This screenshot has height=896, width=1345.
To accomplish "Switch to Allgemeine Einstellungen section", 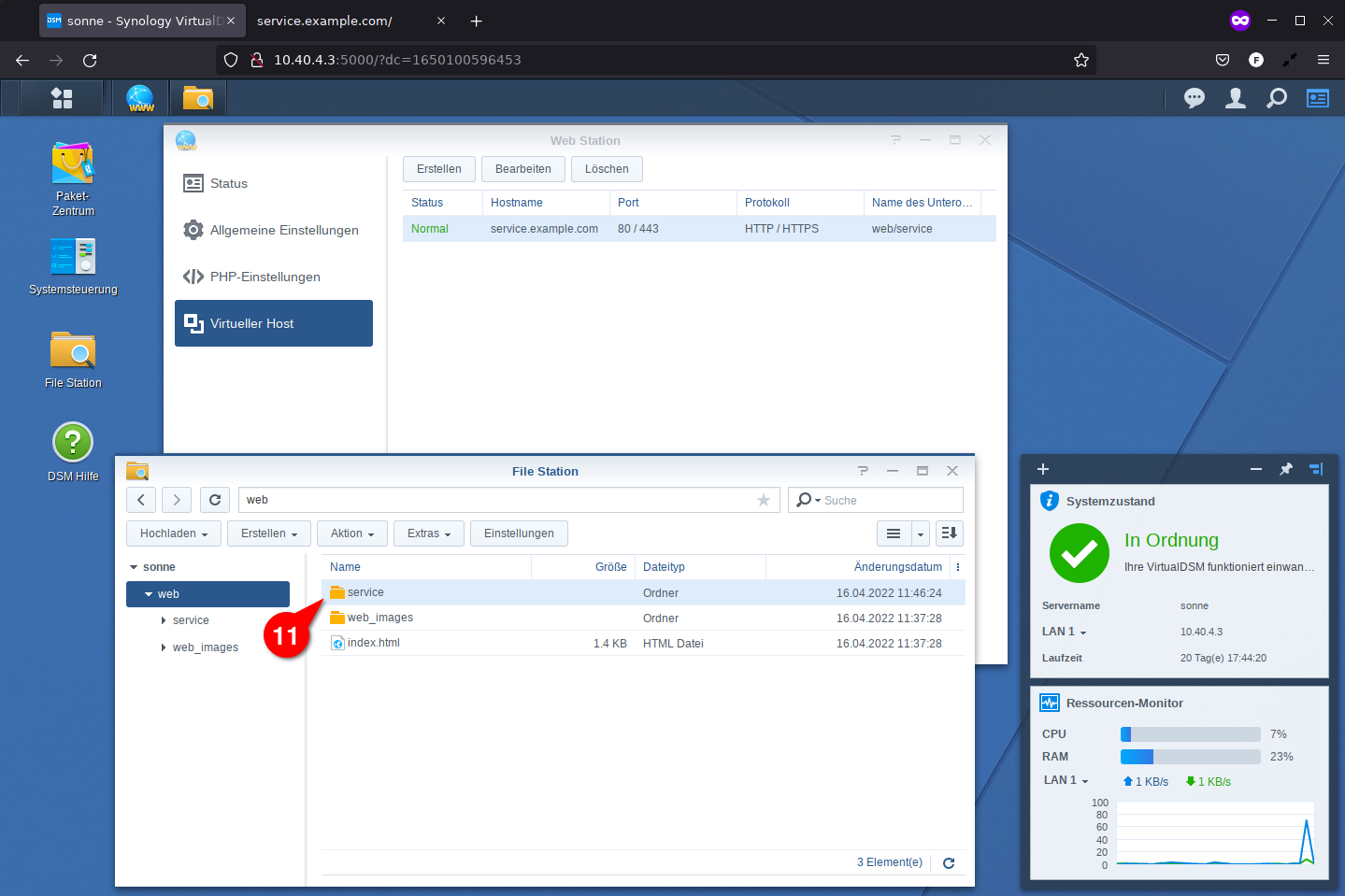I will [283, 230].
